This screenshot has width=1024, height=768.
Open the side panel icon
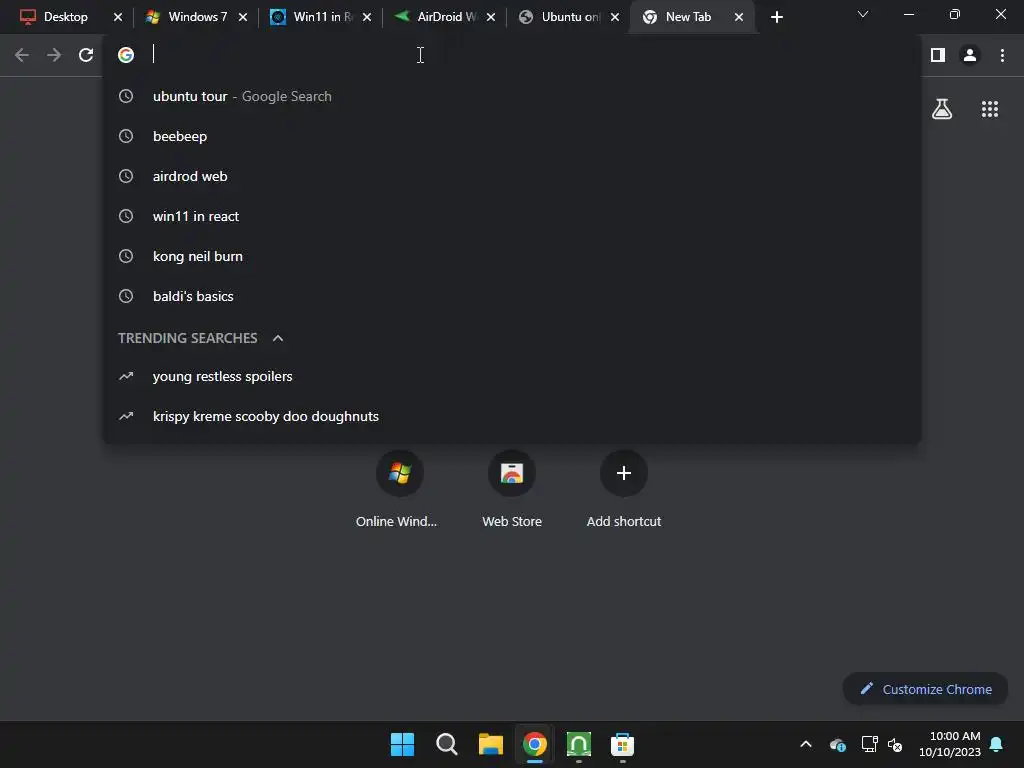click(938, 55)
